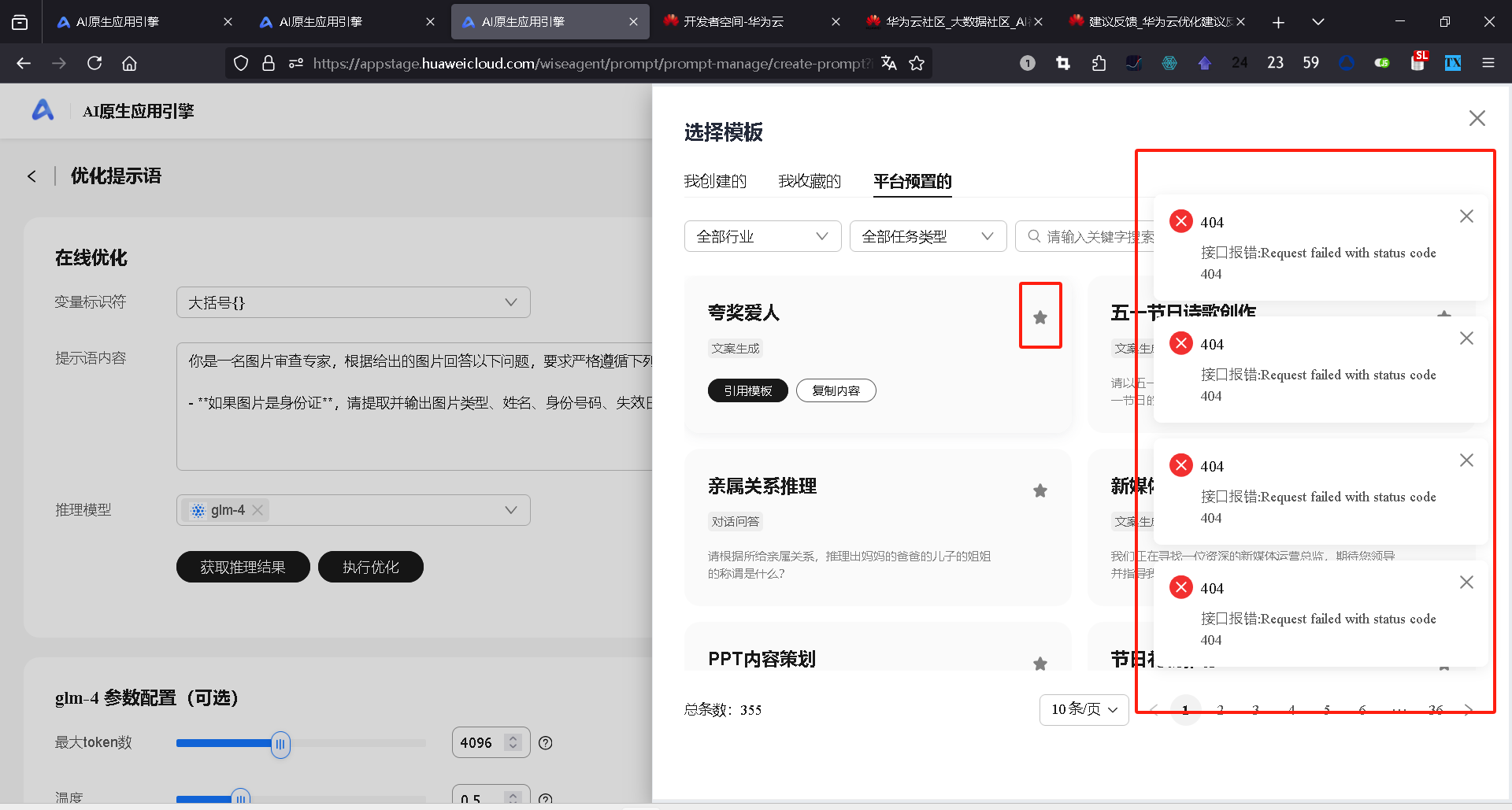
Task: Reload the current page
Action: coord(94,63)
